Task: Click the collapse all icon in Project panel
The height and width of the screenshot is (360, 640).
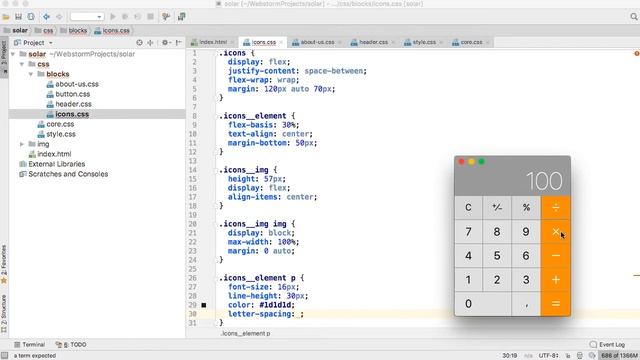Action: click(150, 42)
